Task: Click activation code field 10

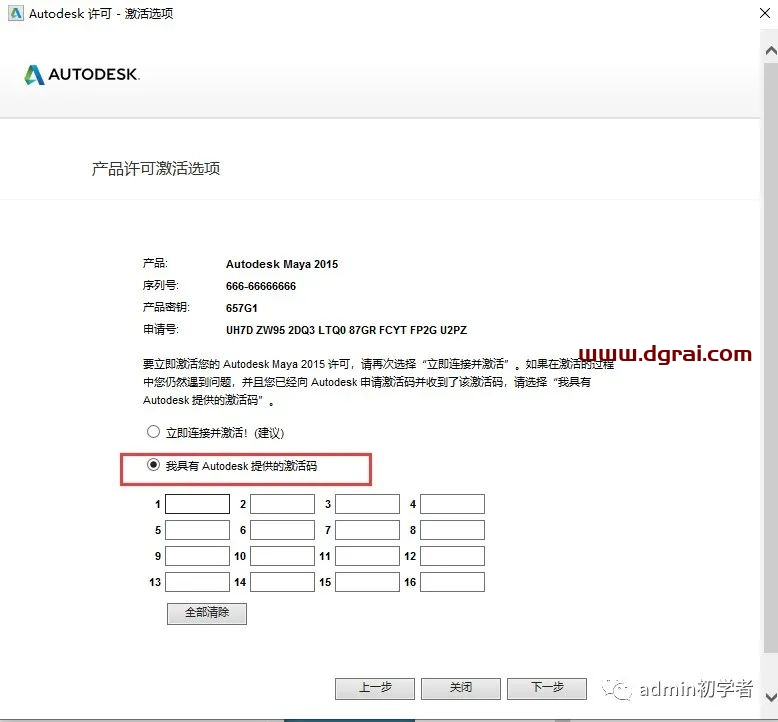Action: tap(282, 556)
